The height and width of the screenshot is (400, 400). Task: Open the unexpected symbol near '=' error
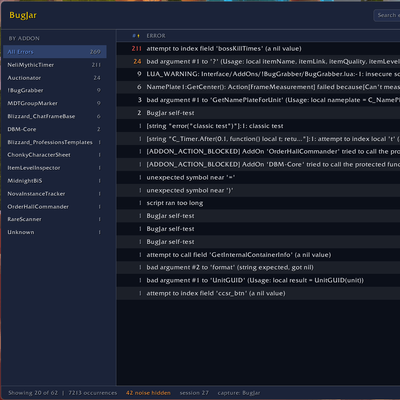[x=258, y=177]
